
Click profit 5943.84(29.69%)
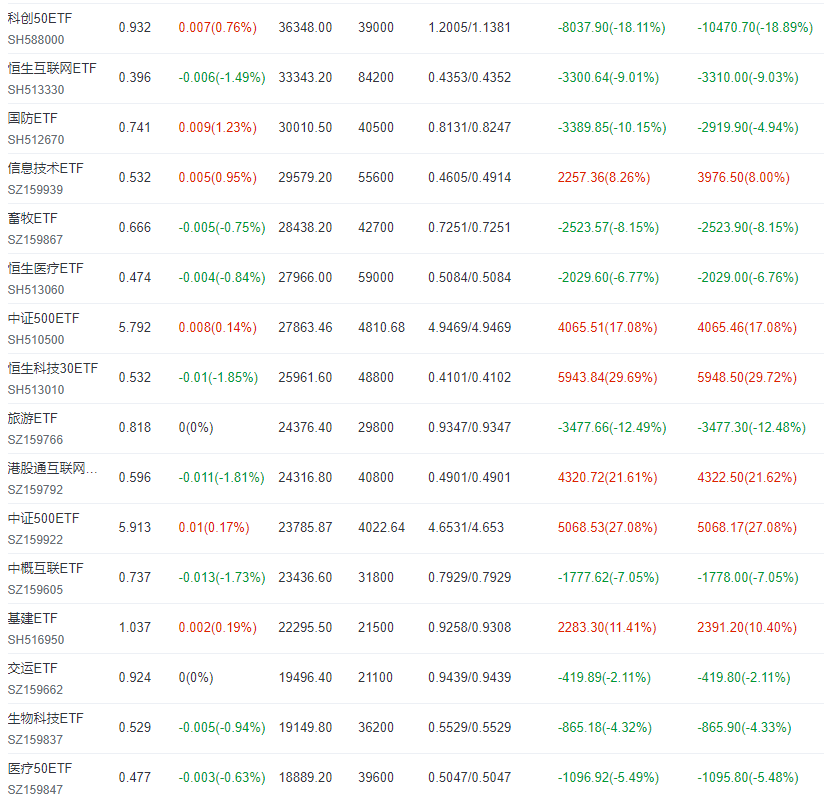607,377
